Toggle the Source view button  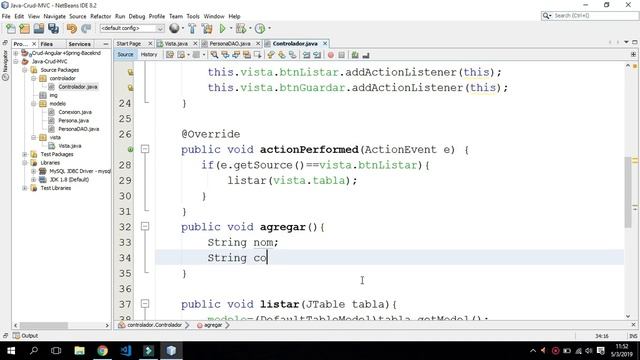[125, 54]
